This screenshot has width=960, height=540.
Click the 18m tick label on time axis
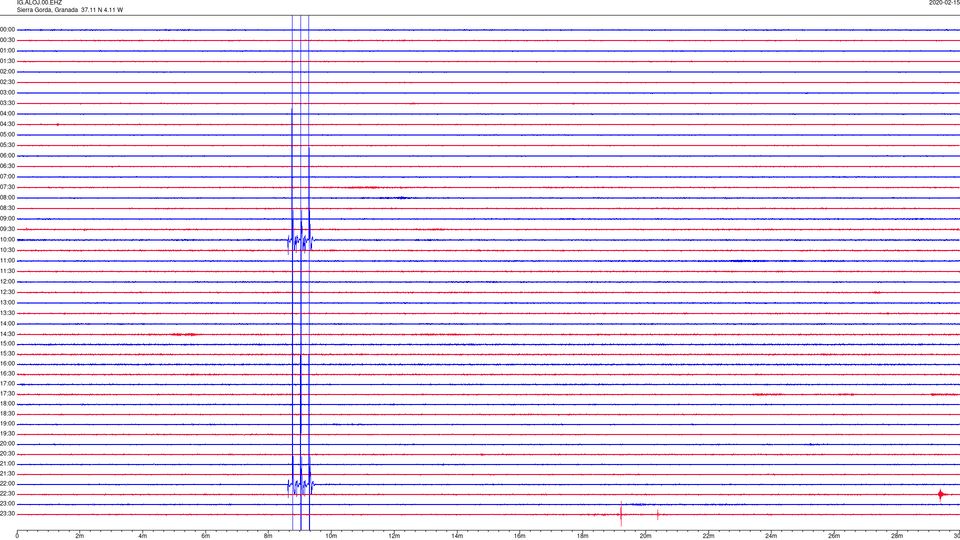click(582, 536)
